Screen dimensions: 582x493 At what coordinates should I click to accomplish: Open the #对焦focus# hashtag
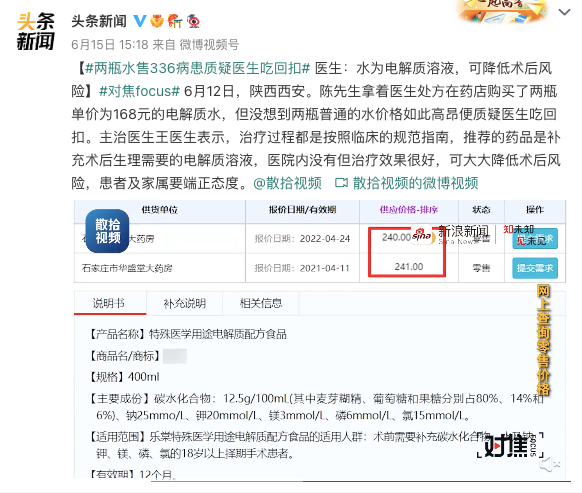(140, 91)
